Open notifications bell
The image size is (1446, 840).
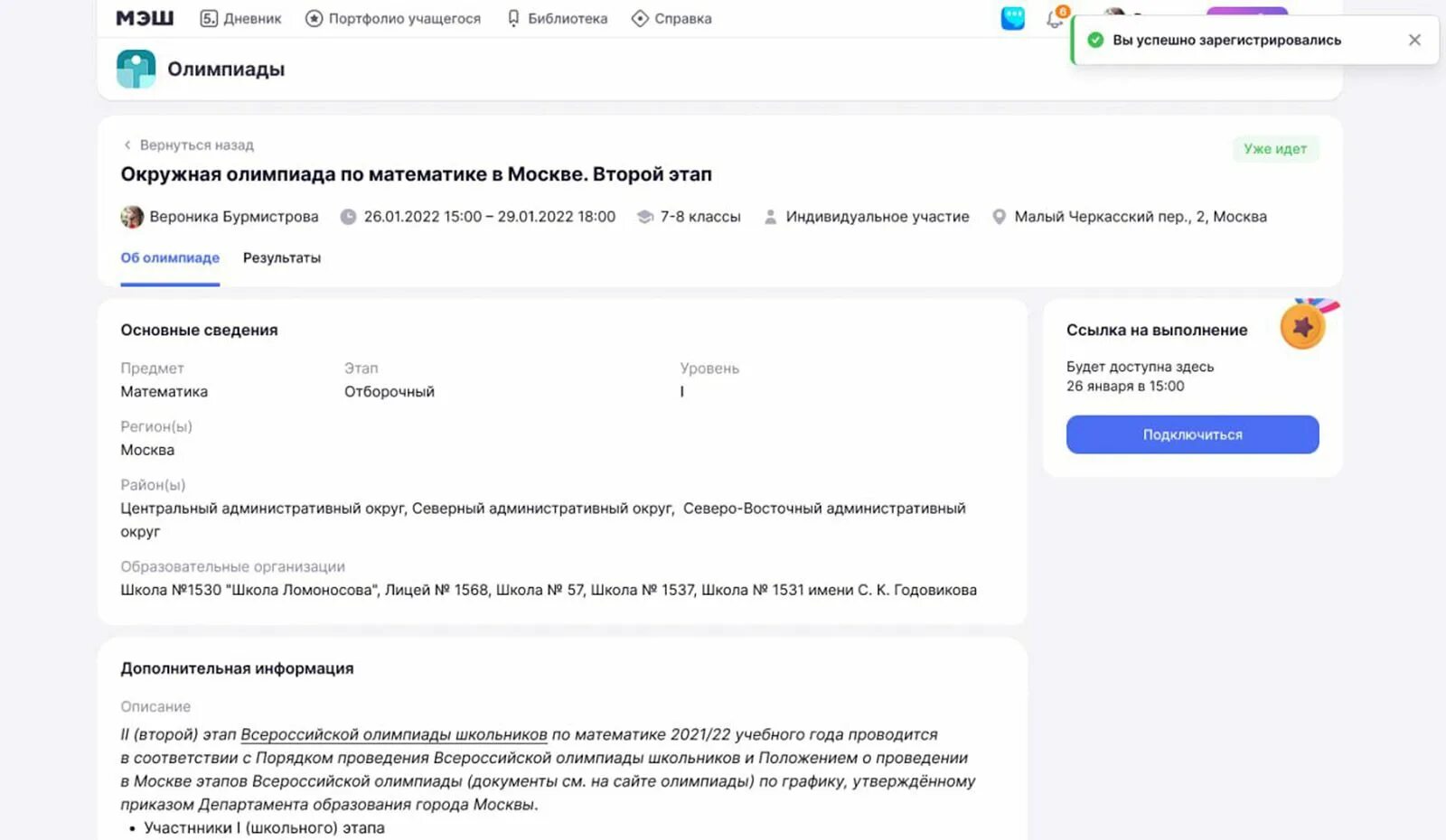coord(1055,19)
